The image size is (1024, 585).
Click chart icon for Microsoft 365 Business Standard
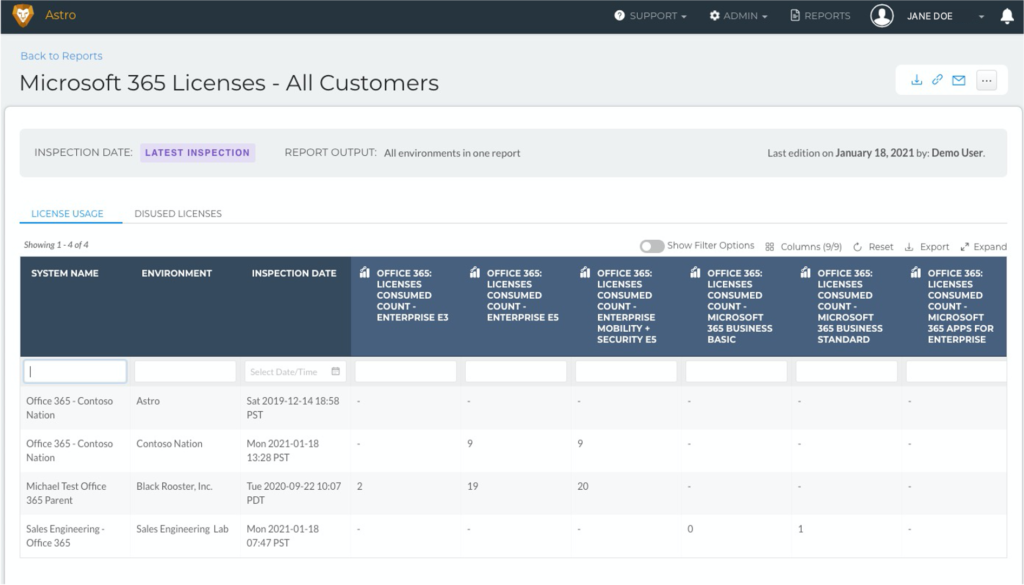coord(805,272)
